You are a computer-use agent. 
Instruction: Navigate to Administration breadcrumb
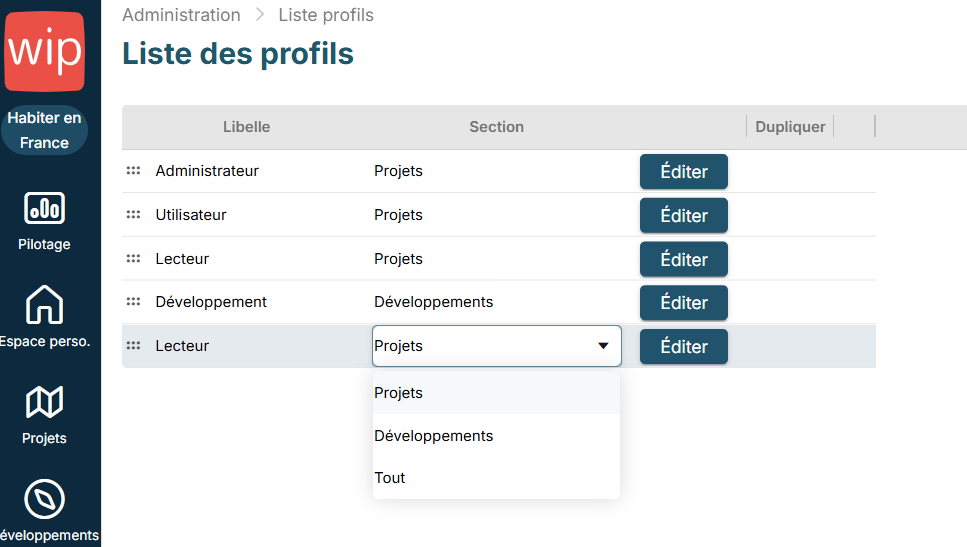pos(181,15)
